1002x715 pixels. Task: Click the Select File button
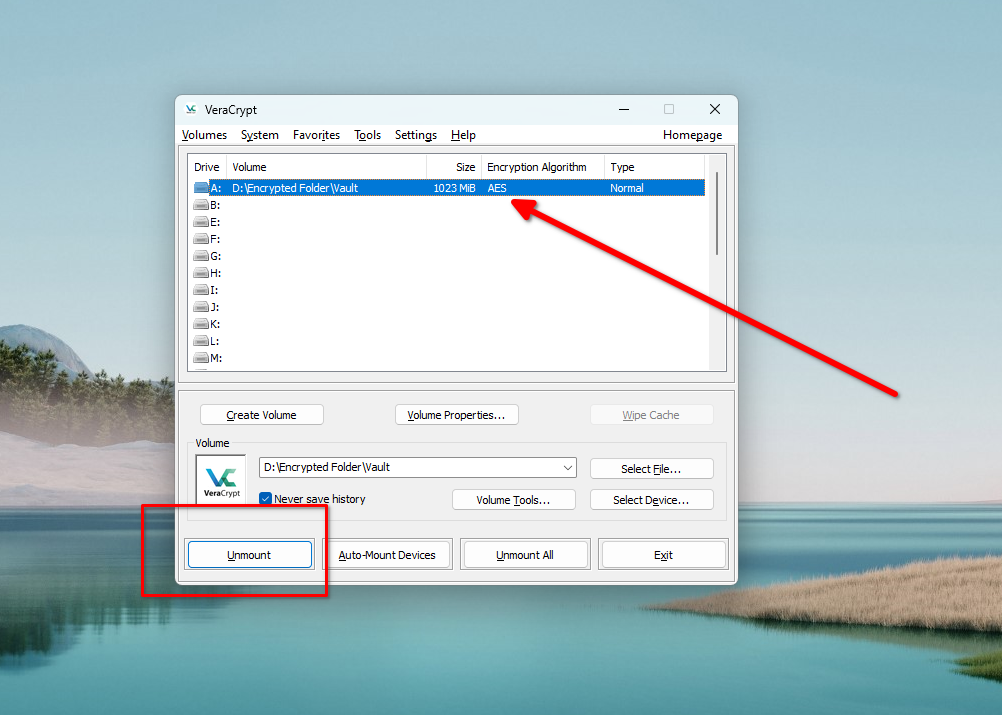pos(651,468)
